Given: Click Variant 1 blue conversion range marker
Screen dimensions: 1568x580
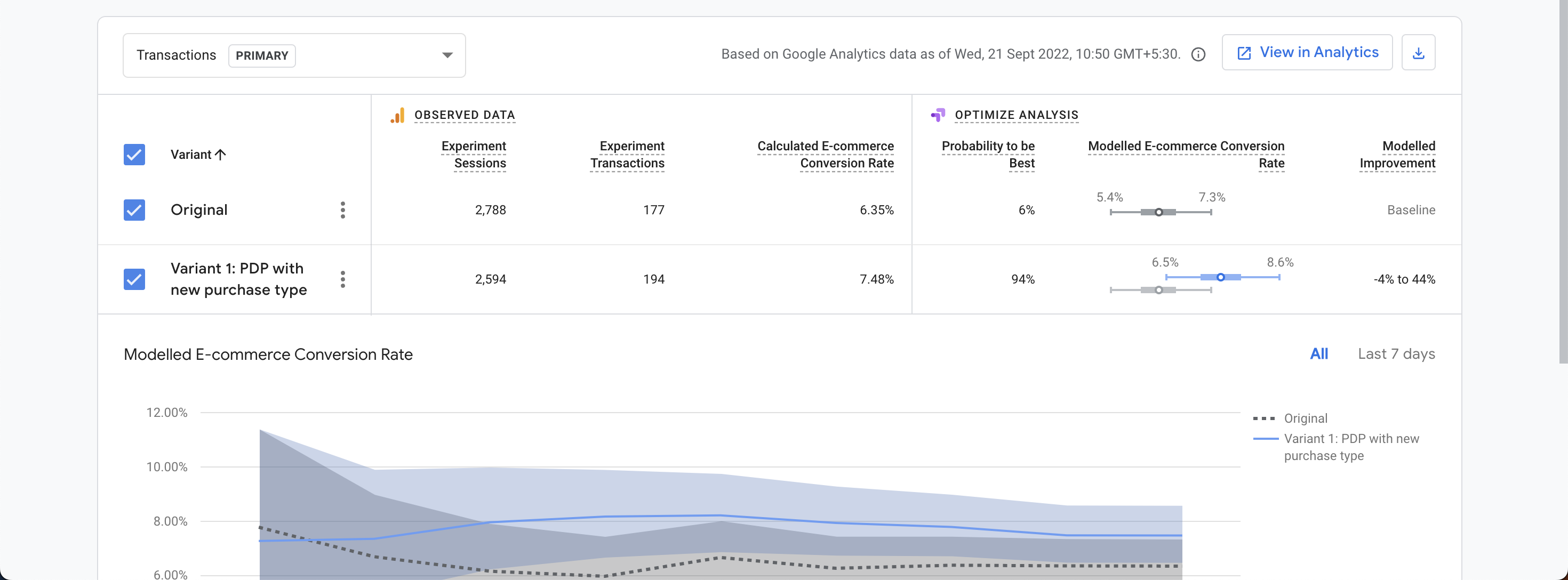Looking at the screenshot, I should tap(1220, 278).
